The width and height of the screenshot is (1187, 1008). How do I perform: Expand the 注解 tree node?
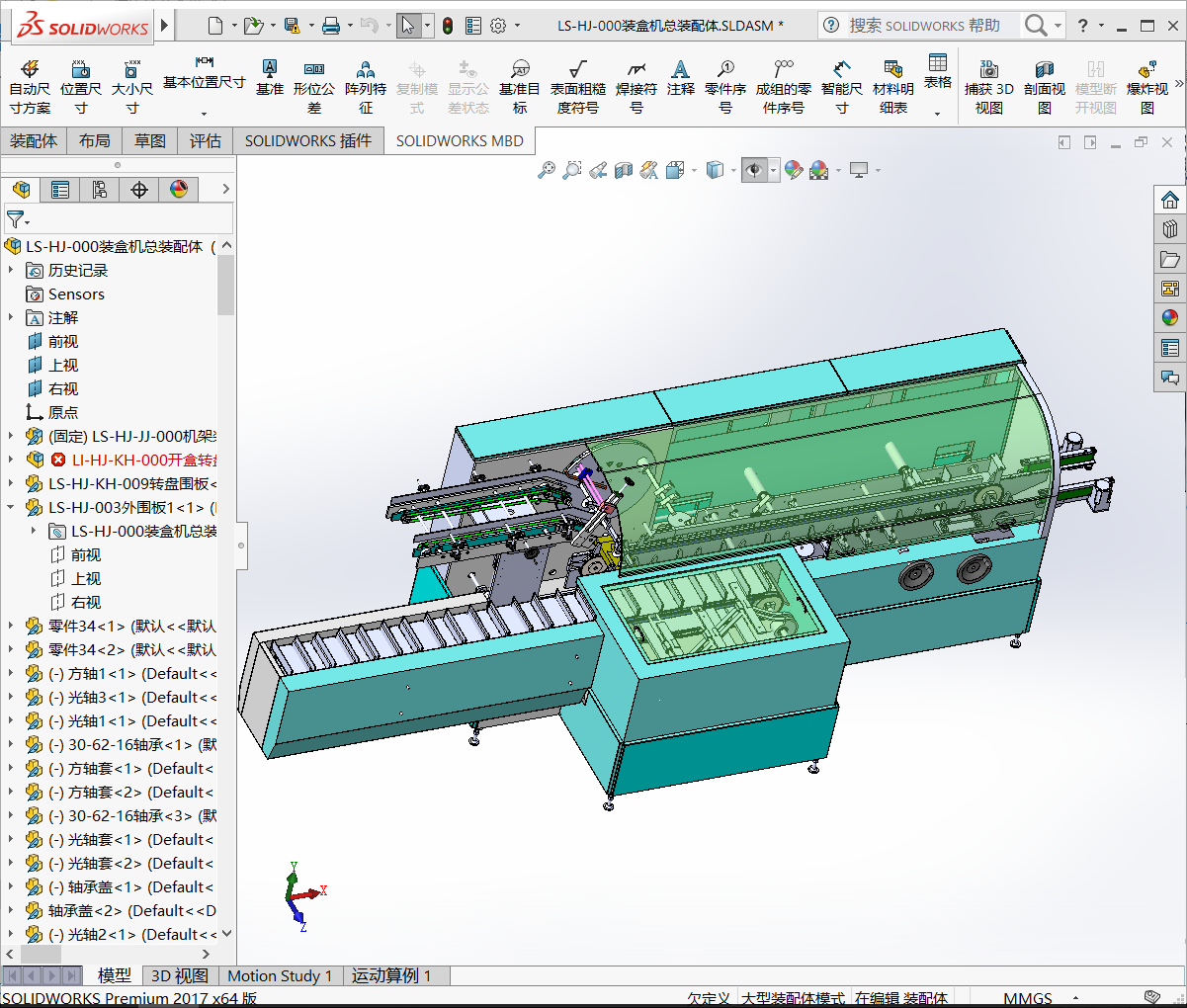click(x=11, y=317)
